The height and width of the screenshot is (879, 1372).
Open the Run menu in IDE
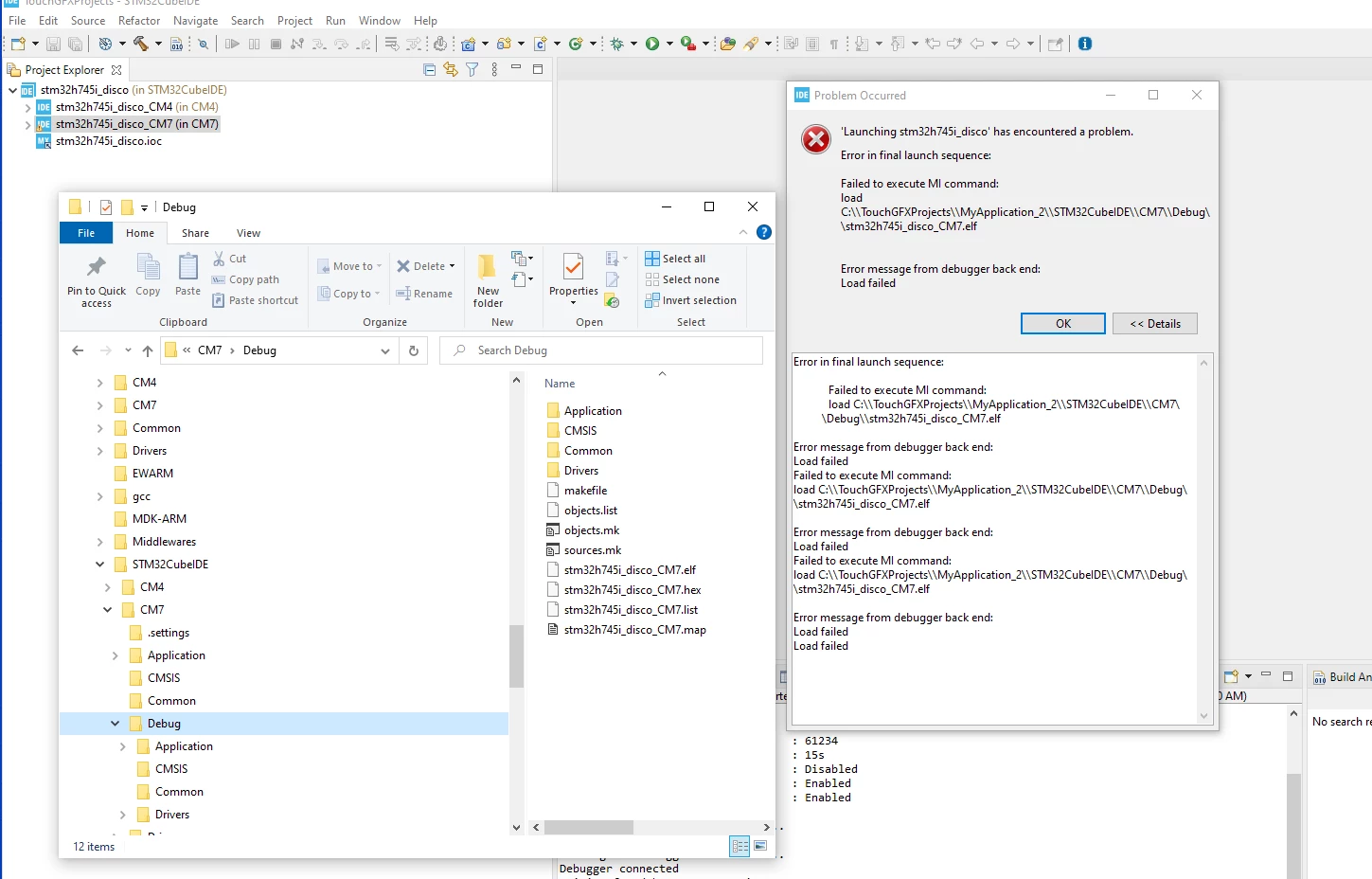tap(335, 20)
